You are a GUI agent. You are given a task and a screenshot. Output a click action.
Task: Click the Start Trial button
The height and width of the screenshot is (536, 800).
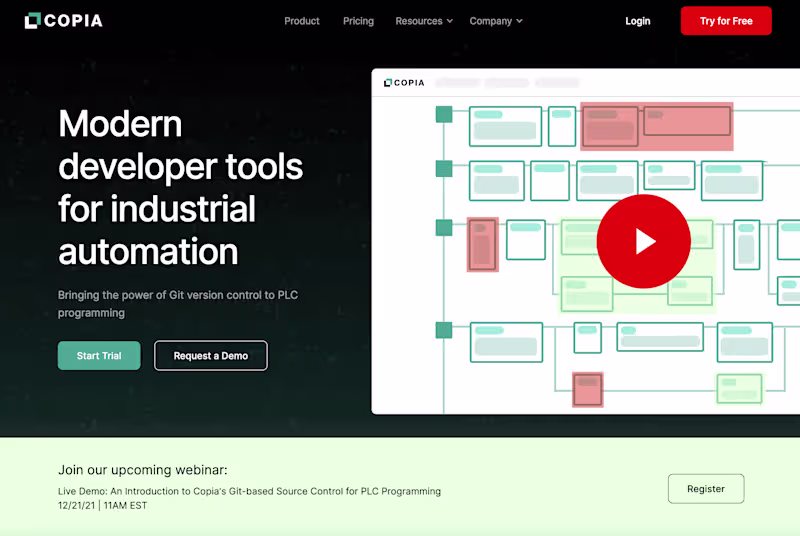point(99,355)
